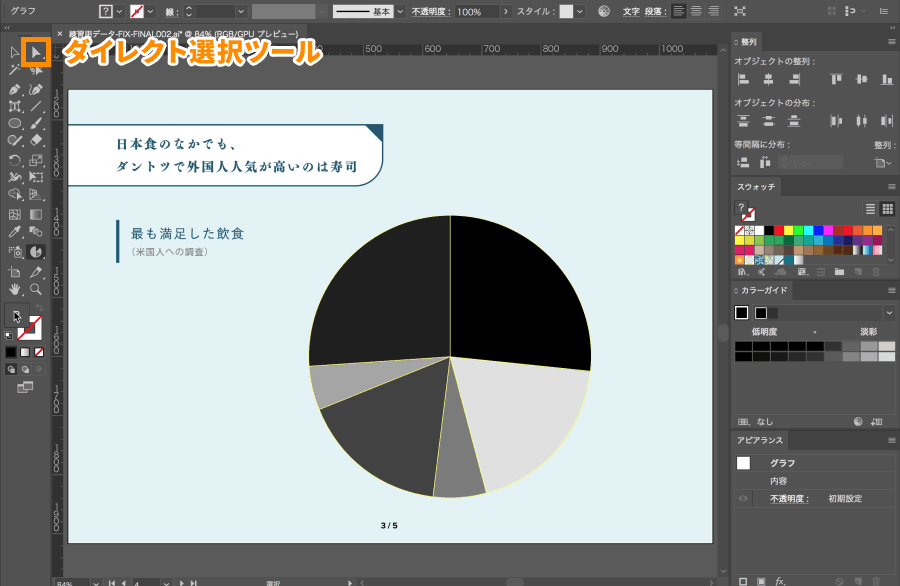Open the 文字 panel link
The width and height of the screenshot is (900, 586).
(x=631, y=11)
